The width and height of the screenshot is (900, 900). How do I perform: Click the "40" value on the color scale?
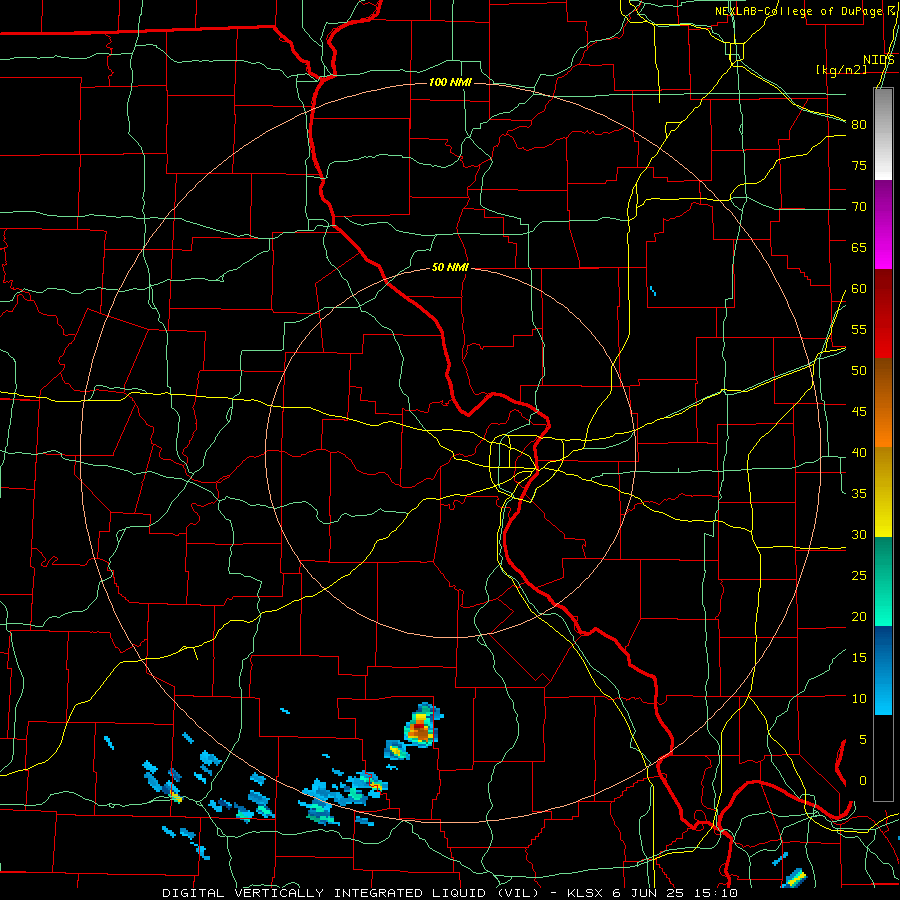click(x=859, y=452)
